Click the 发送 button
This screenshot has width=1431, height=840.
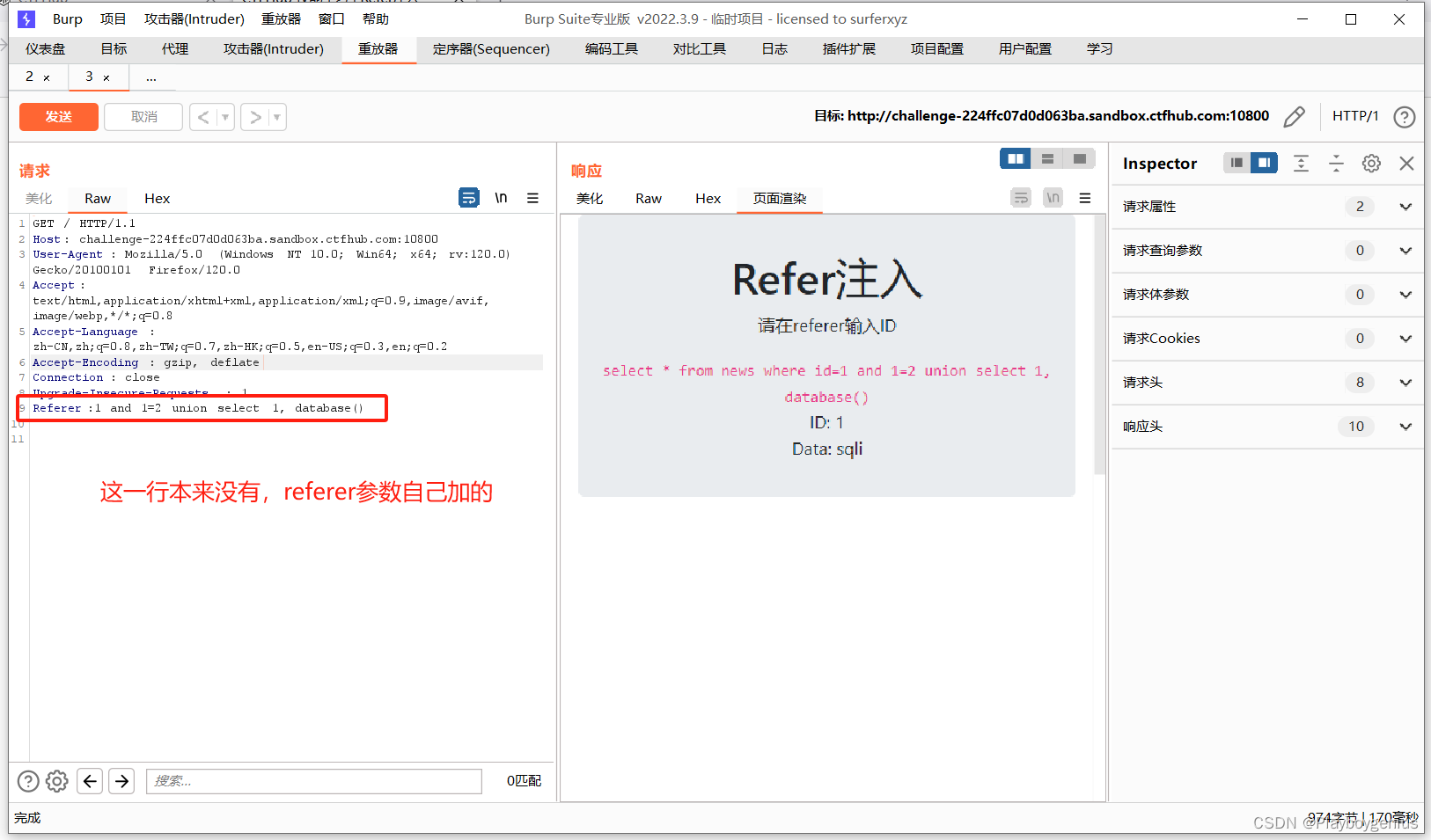(59, 117)
